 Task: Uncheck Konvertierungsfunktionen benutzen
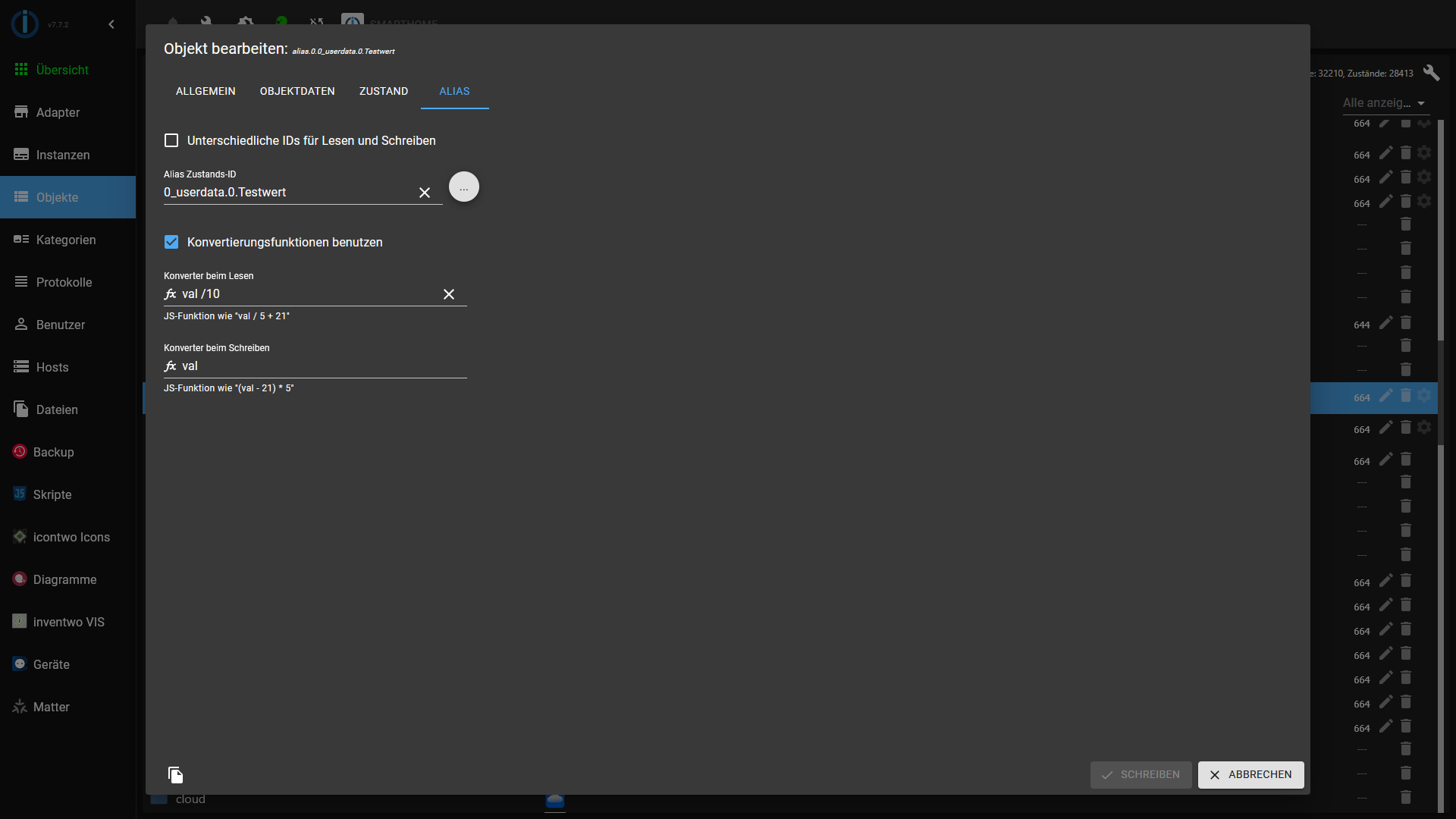click(171, 242)
